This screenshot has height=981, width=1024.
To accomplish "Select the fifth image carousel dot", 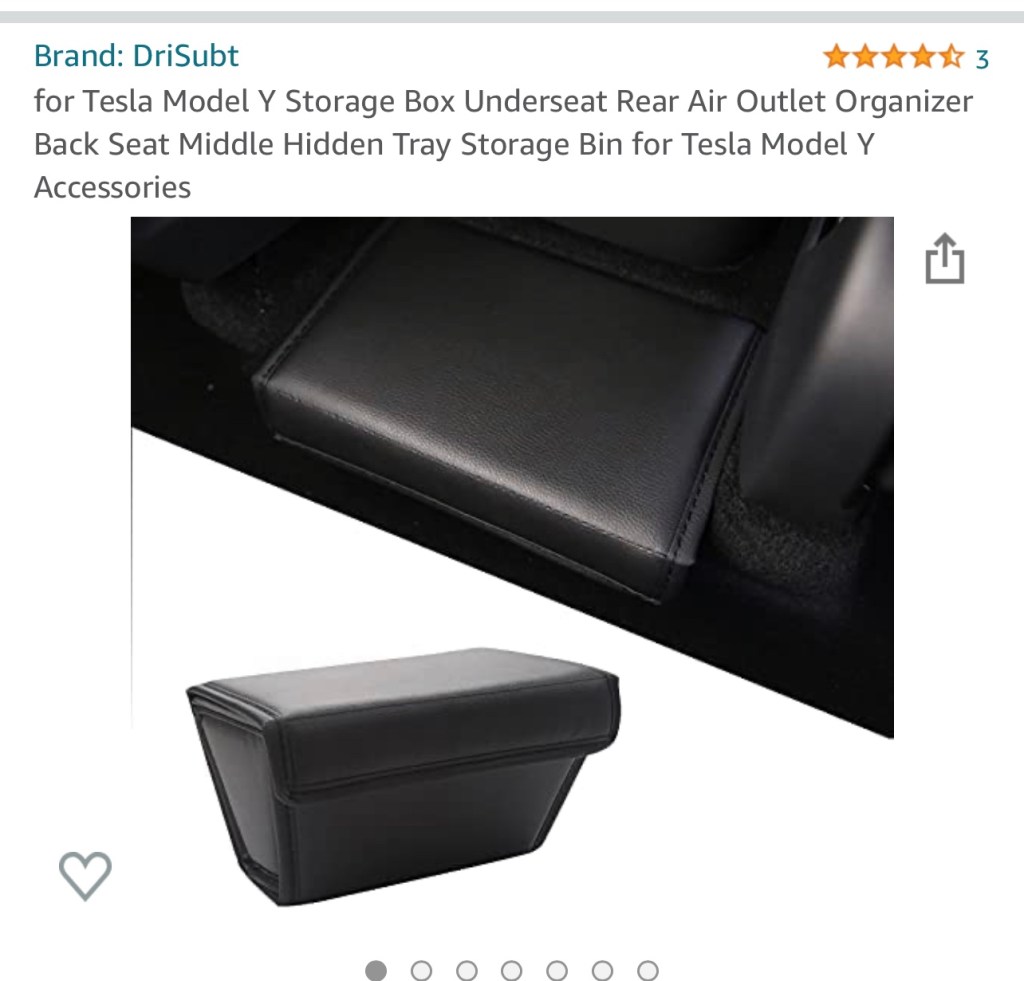I will tap(557, 970).
